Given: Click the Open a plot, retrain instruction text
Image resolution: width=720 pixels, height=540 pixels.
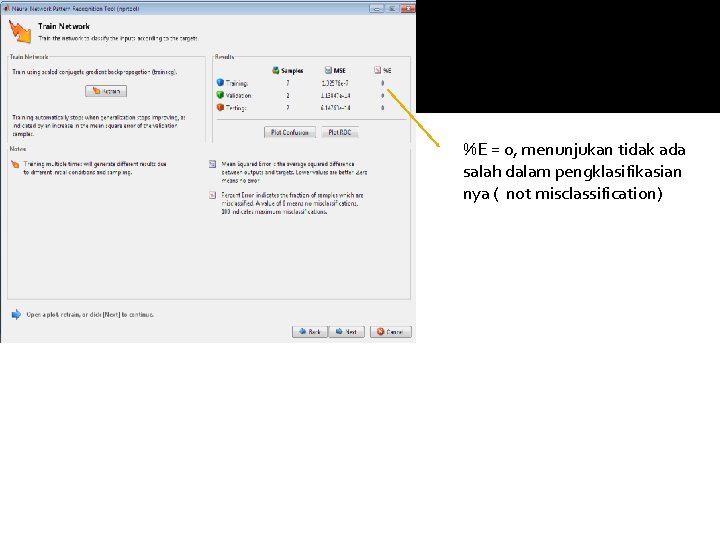Looking at the screenshot, I should click(x=90, y=315).
